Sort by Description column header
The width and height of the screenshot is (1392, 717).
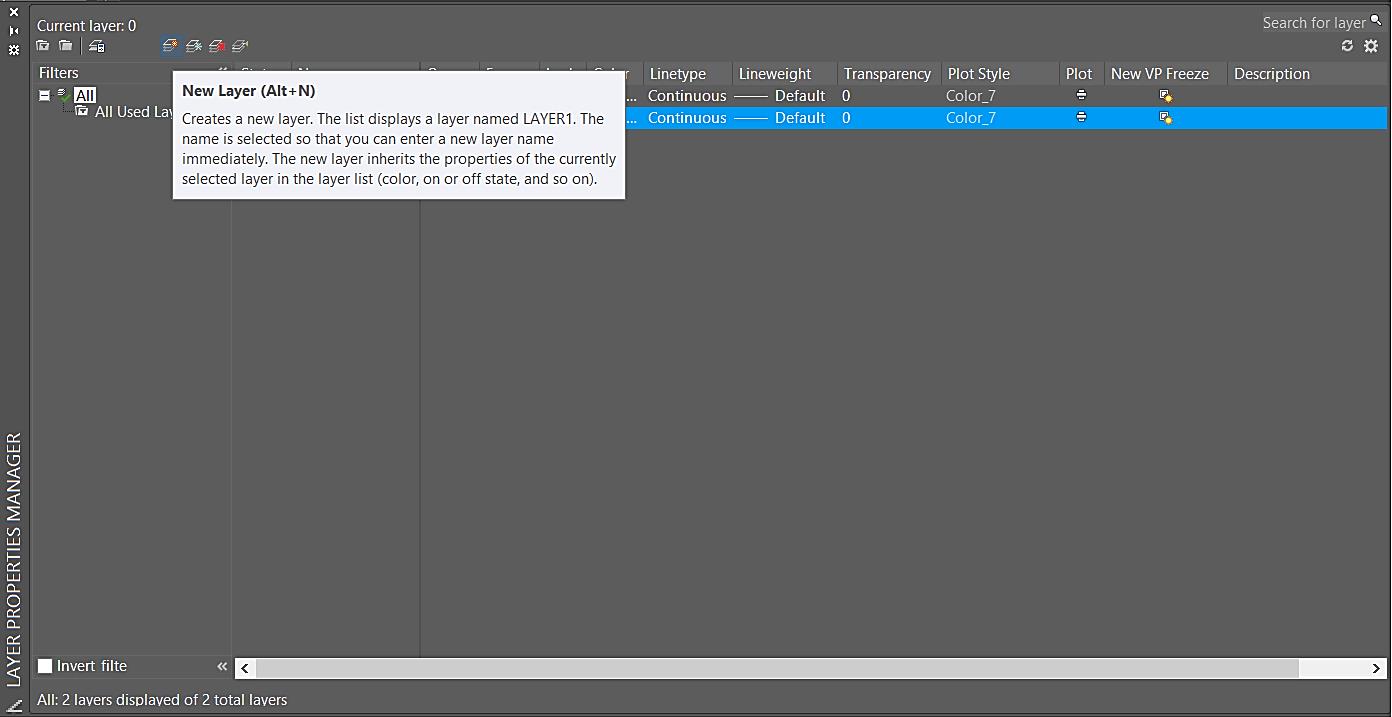pos(1308,74)
